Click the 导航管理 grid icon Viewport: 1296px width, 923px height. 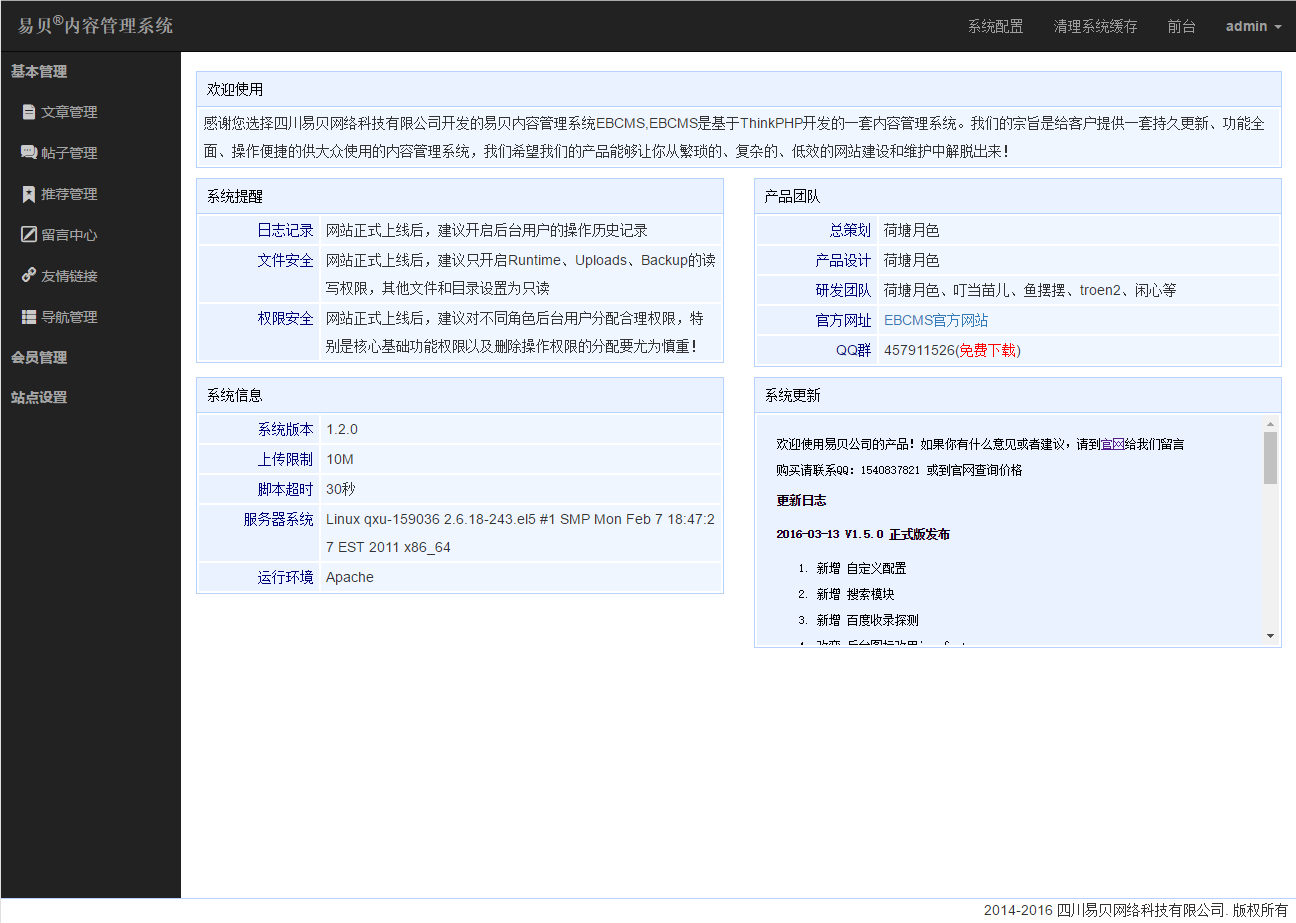coord(29,317)
